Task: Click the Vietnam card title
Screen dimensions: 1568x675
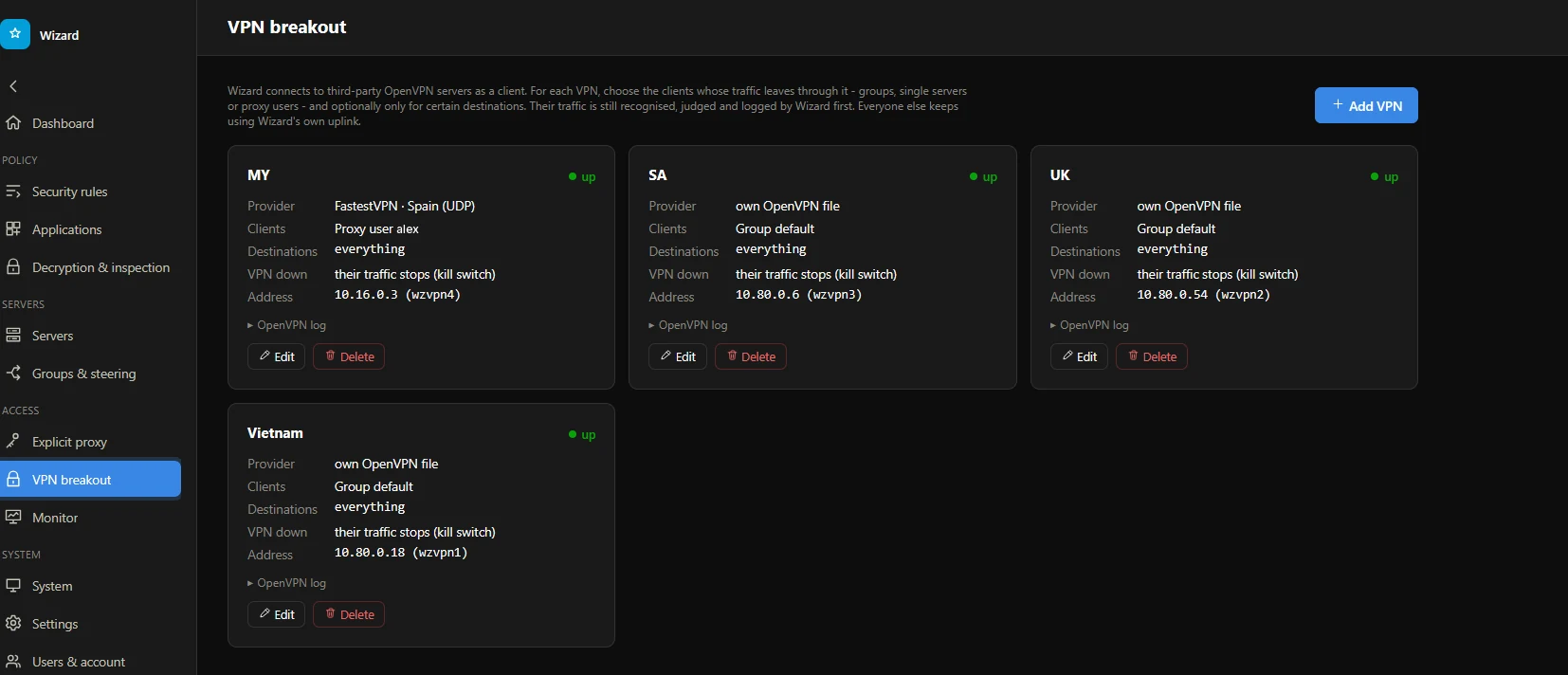Action: tap(275, 433)
